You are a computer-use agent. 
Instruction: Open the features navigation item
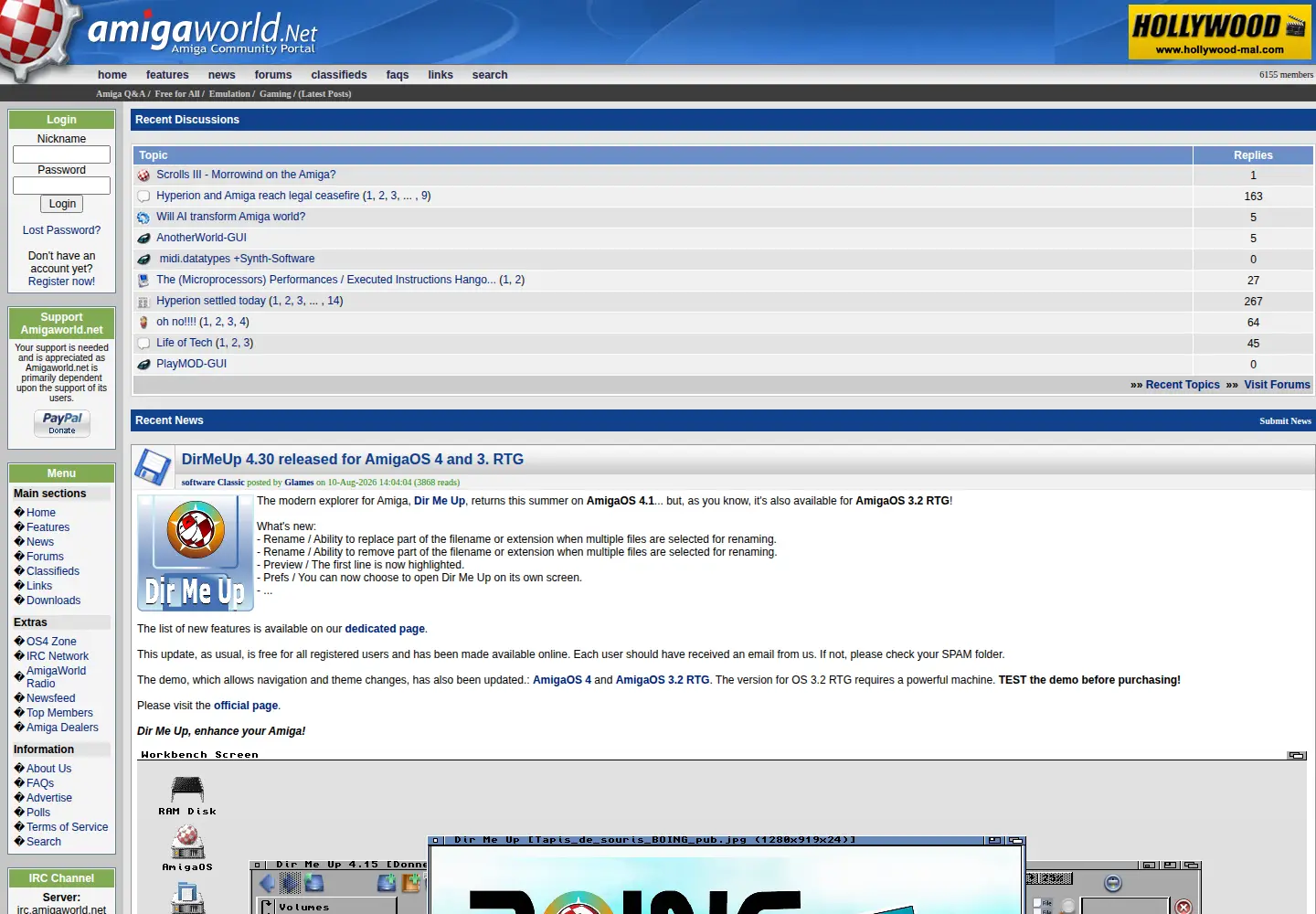(x=167, y=75)
